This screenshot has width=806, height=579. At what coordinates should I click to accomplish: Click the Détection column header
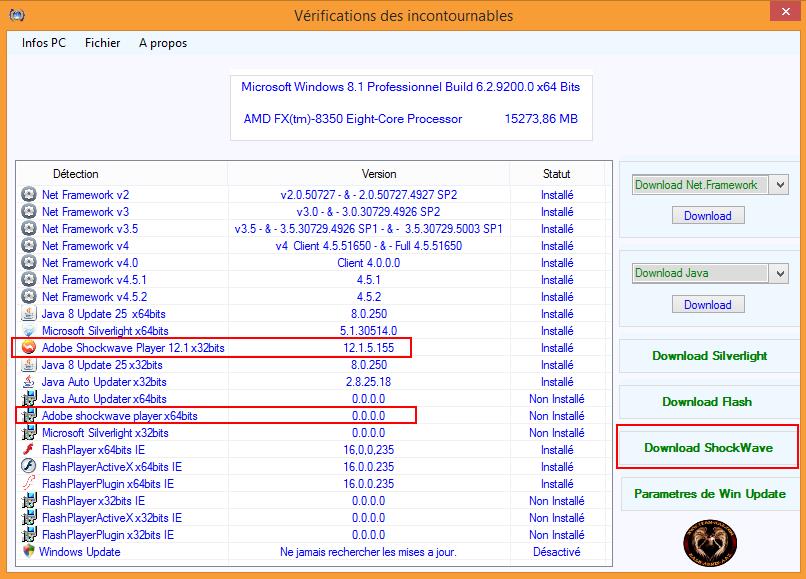pos(76,174)
